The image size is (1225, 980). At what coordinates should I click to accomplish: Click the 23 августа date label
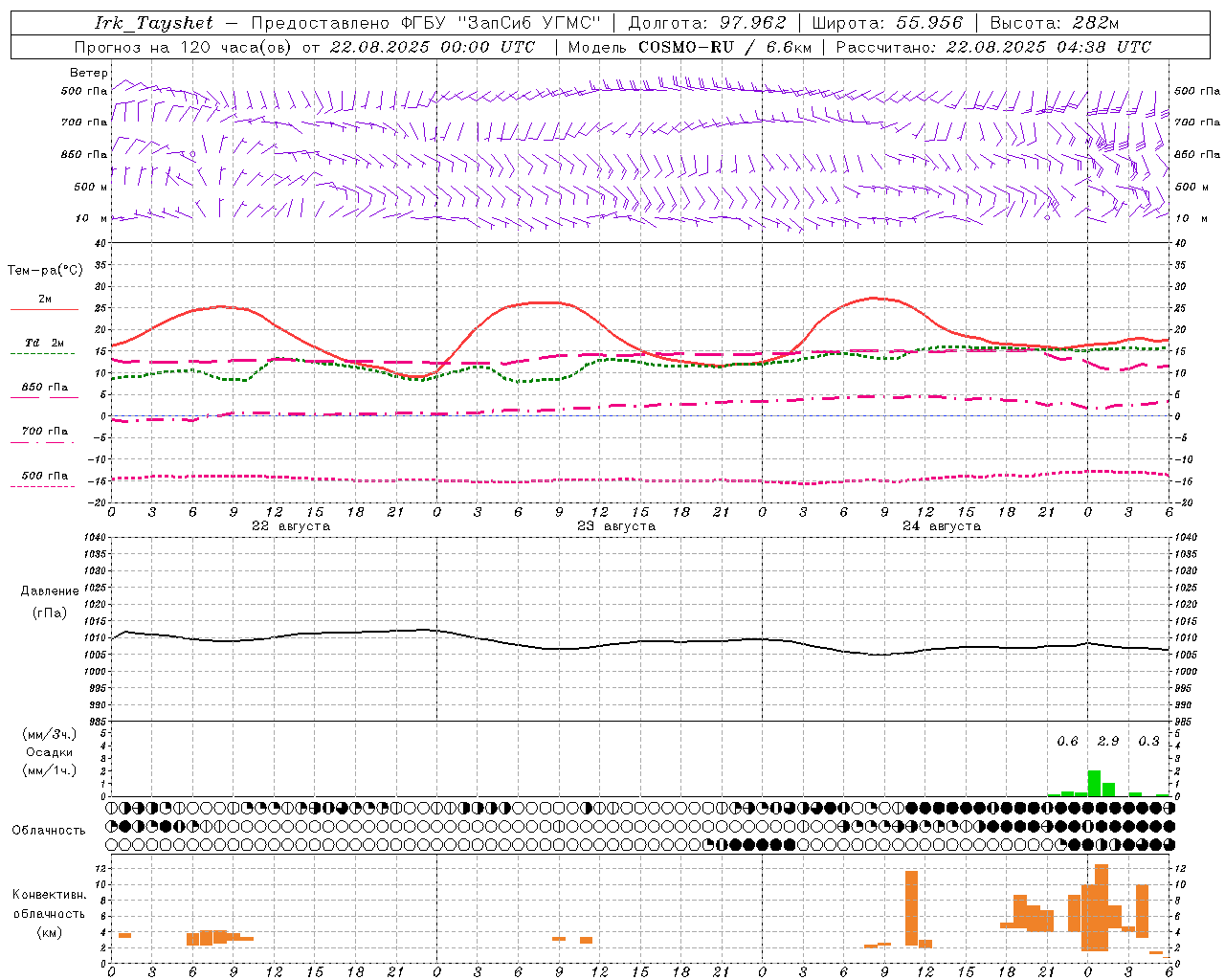[616, 526]
